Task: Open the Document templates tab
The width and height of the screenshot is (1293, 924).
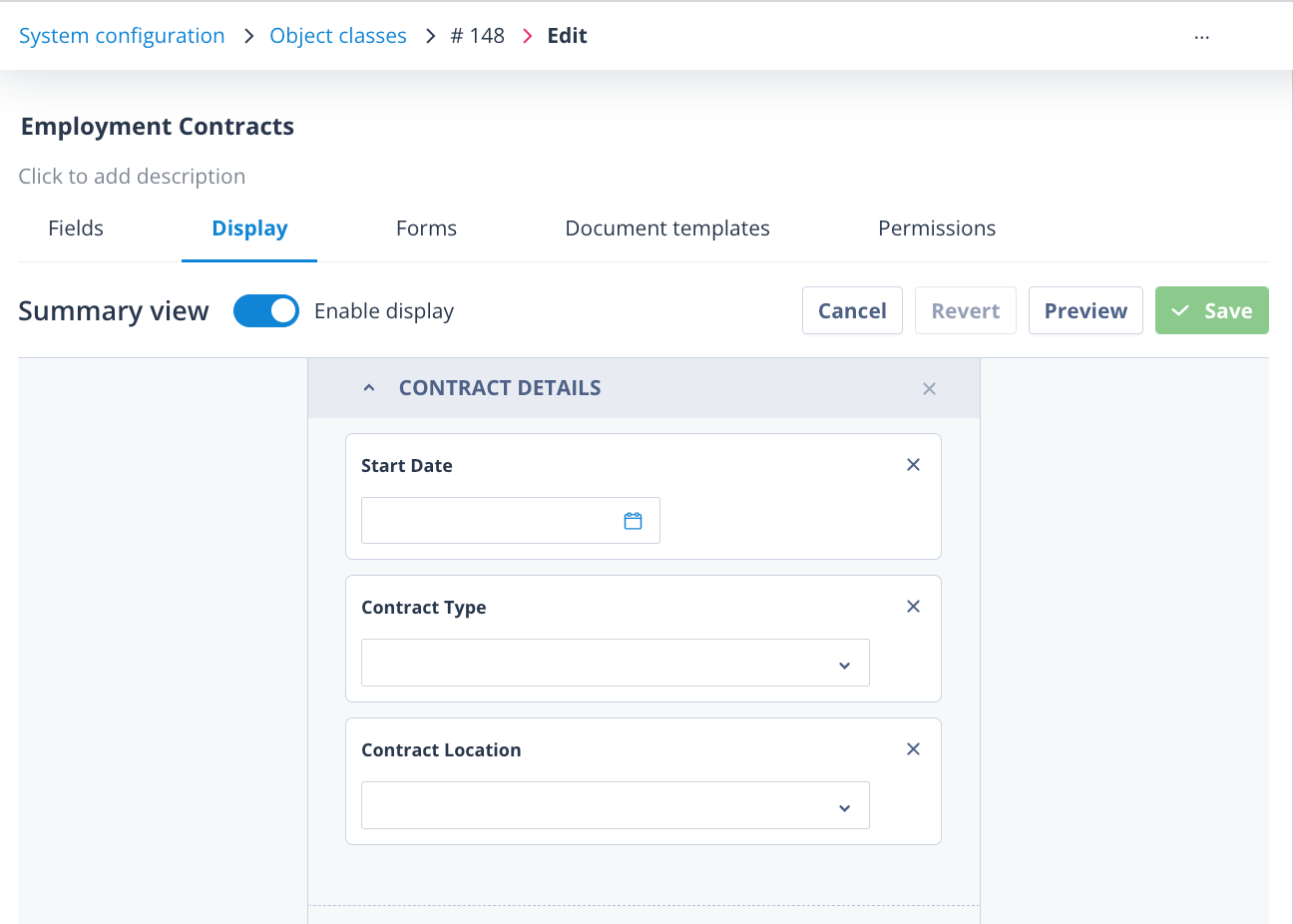Action: pyautogui.click(x=667, y=229)
